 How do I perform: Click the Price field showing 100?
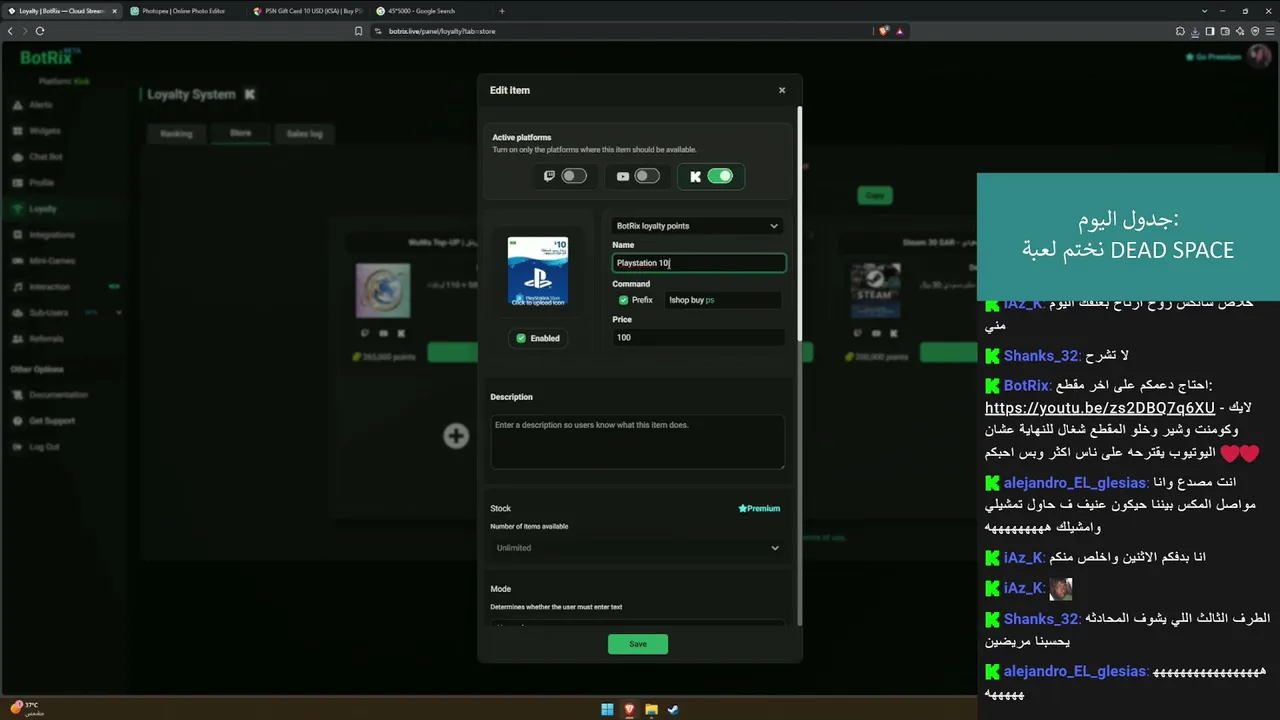[699, 338]
